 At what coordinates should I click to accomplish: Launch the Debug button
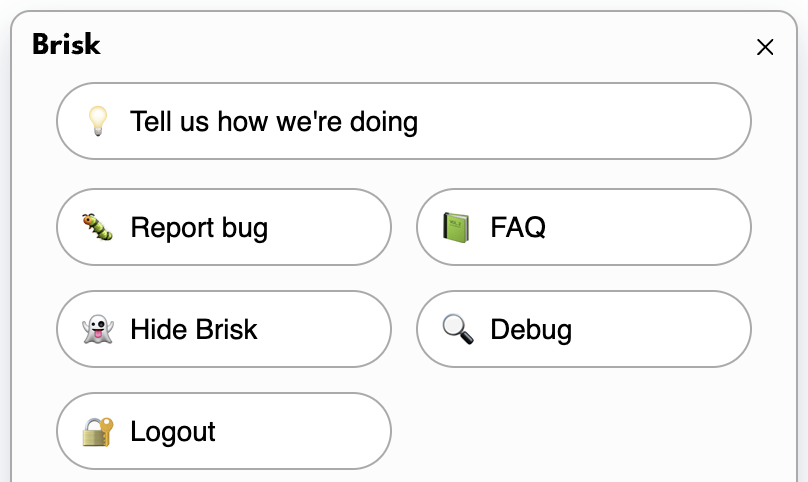(x=583, y=329)
